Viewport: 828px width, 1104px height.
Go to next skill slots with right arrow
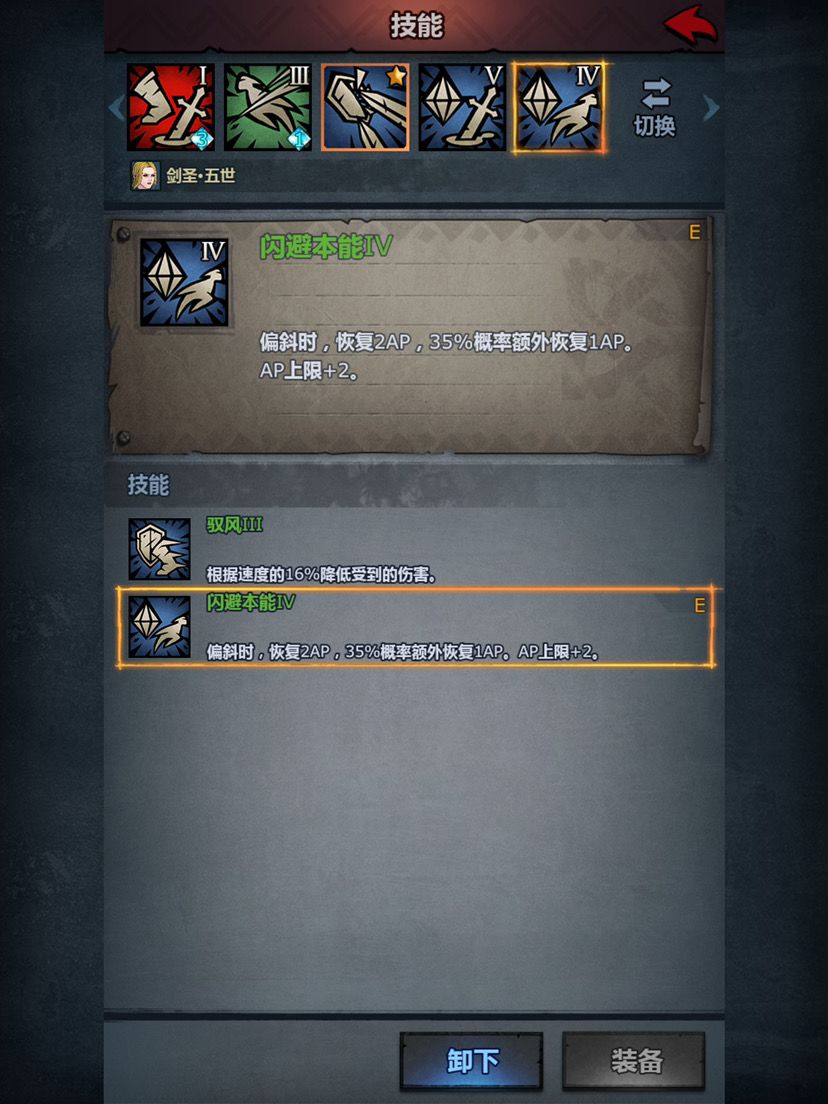click(x=711, y=108)
